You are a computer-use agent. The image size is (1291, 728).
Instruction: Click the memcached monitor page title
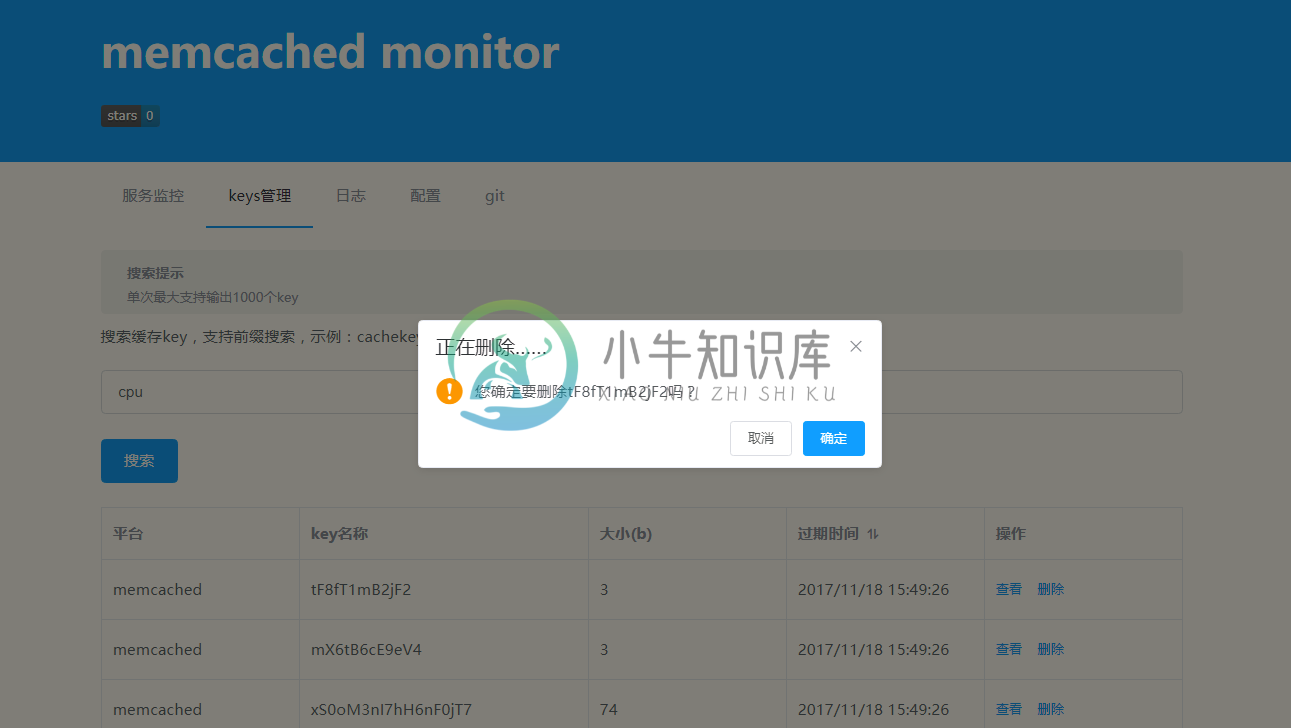tap(330, 52)
